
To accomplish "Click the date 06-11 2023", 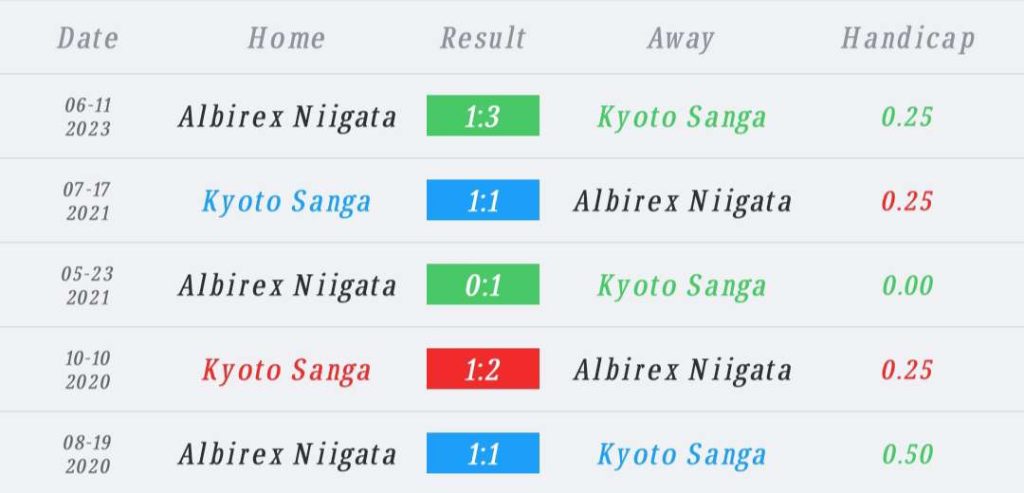I will click(88, 116).
